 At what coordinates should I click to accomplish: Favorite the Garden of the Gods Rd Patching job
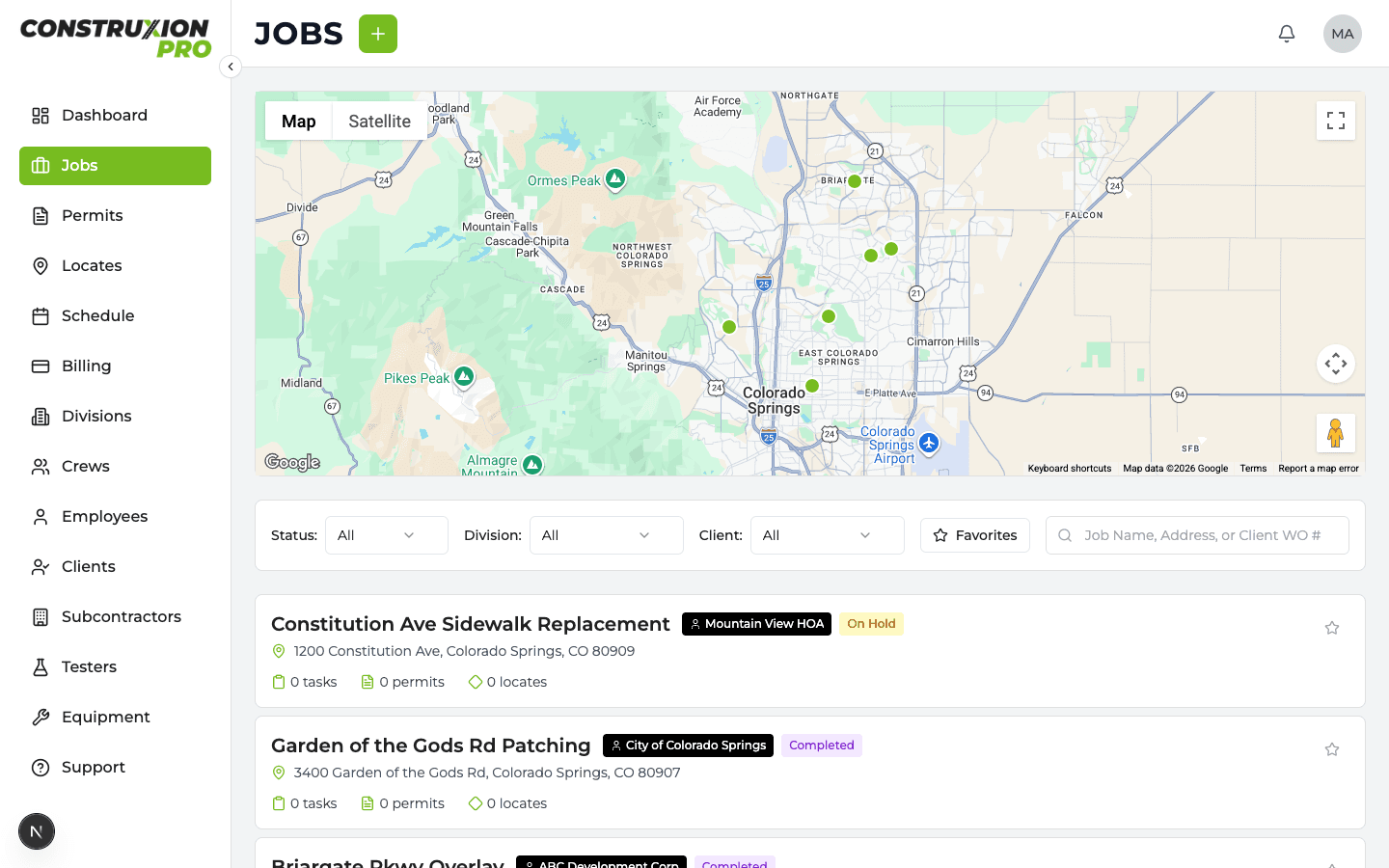click(x=1332, y=749)
